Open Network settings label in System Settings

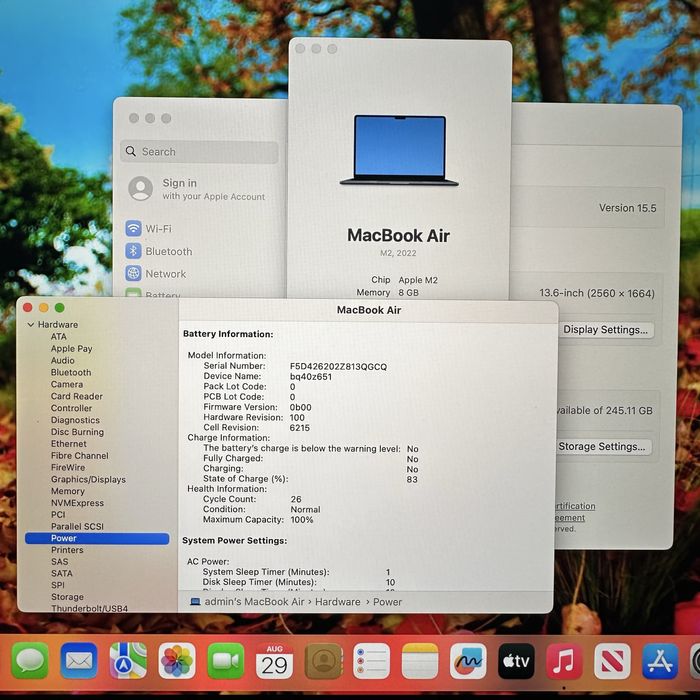tap(166, 274)
